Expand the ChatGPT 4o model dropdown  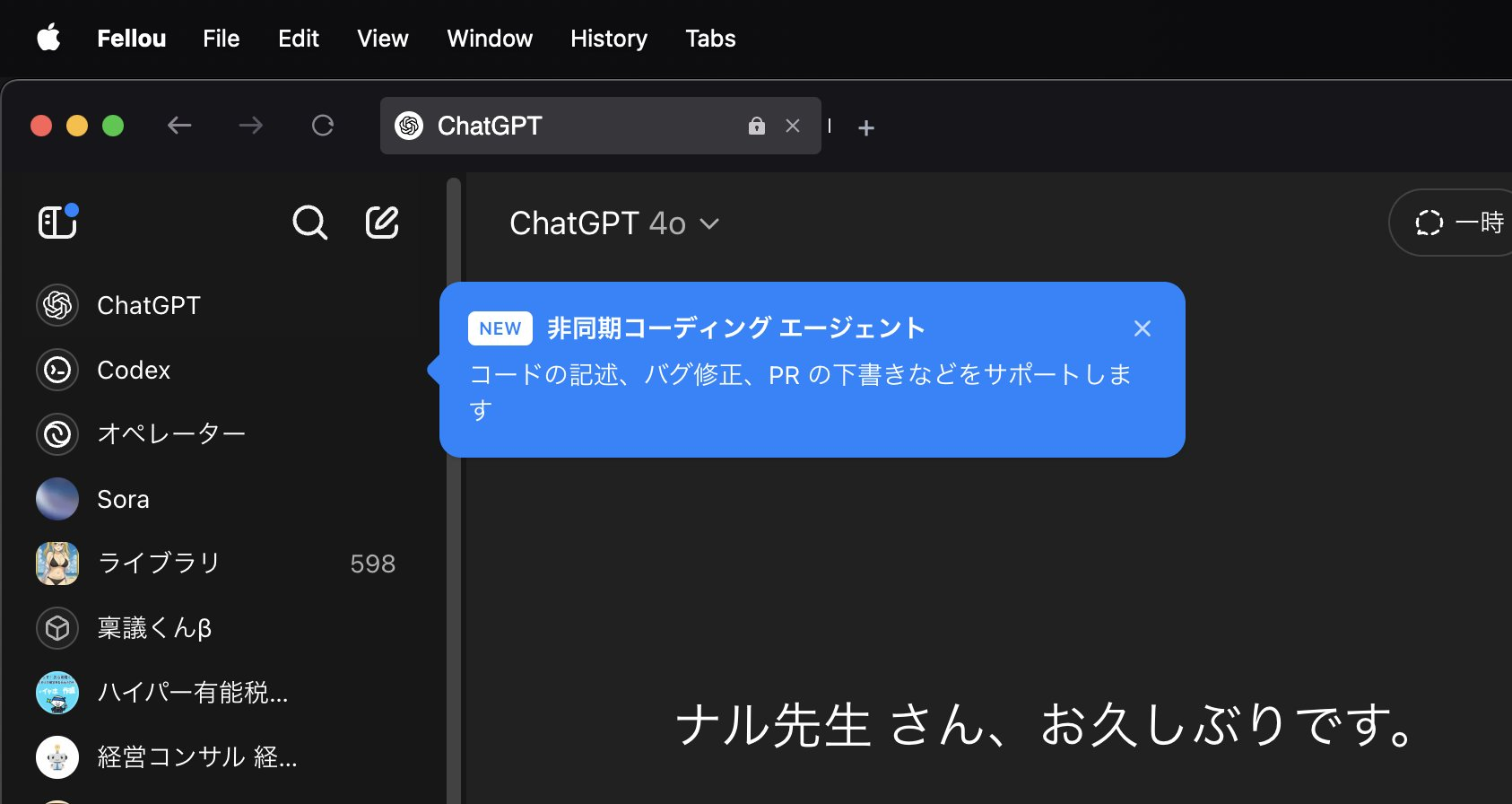(x=614, y=223)
